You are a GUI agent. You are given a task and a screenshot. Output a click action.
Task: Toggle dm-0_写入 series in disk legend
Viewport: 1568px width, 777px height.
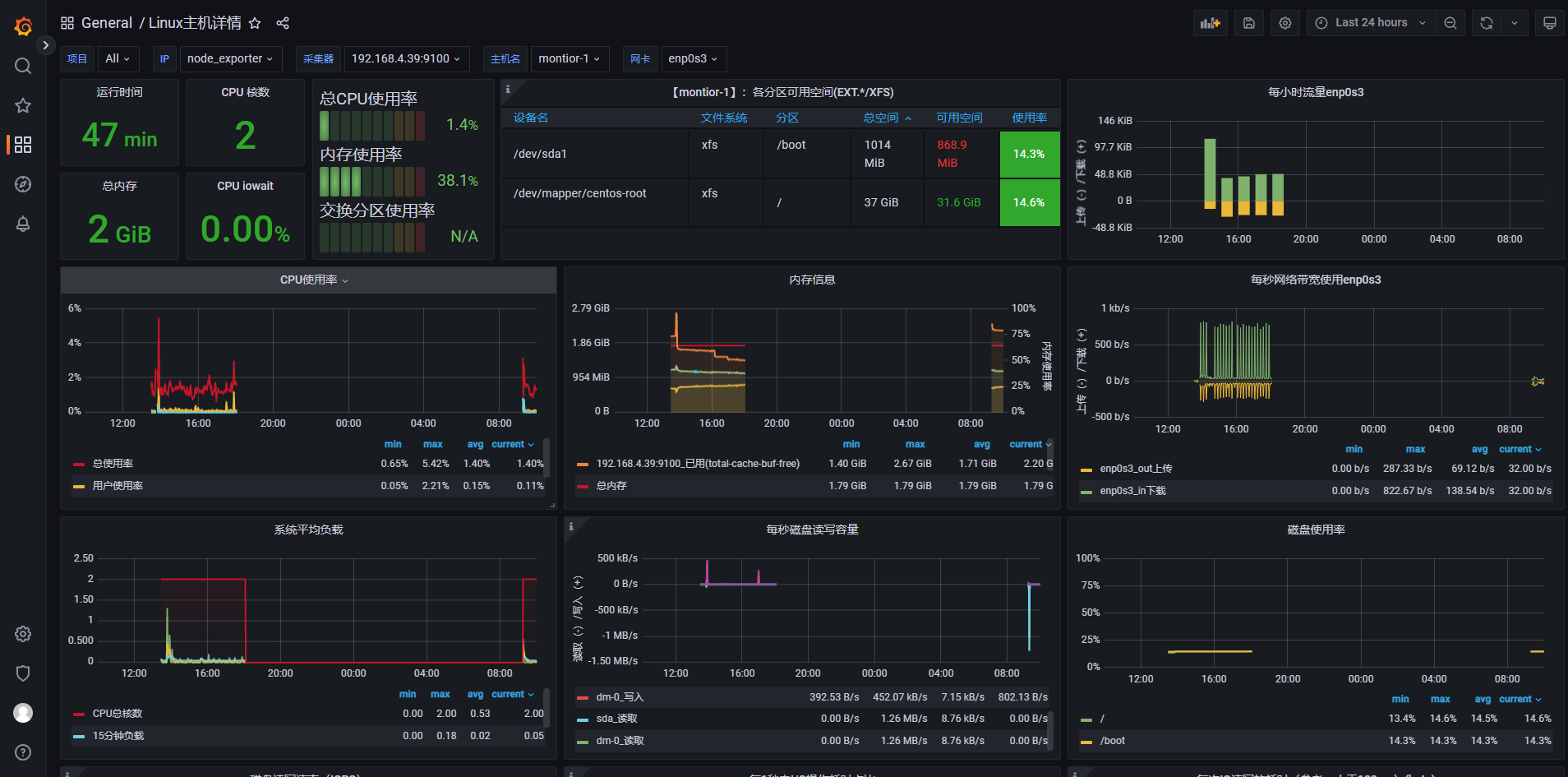(620, 697)
